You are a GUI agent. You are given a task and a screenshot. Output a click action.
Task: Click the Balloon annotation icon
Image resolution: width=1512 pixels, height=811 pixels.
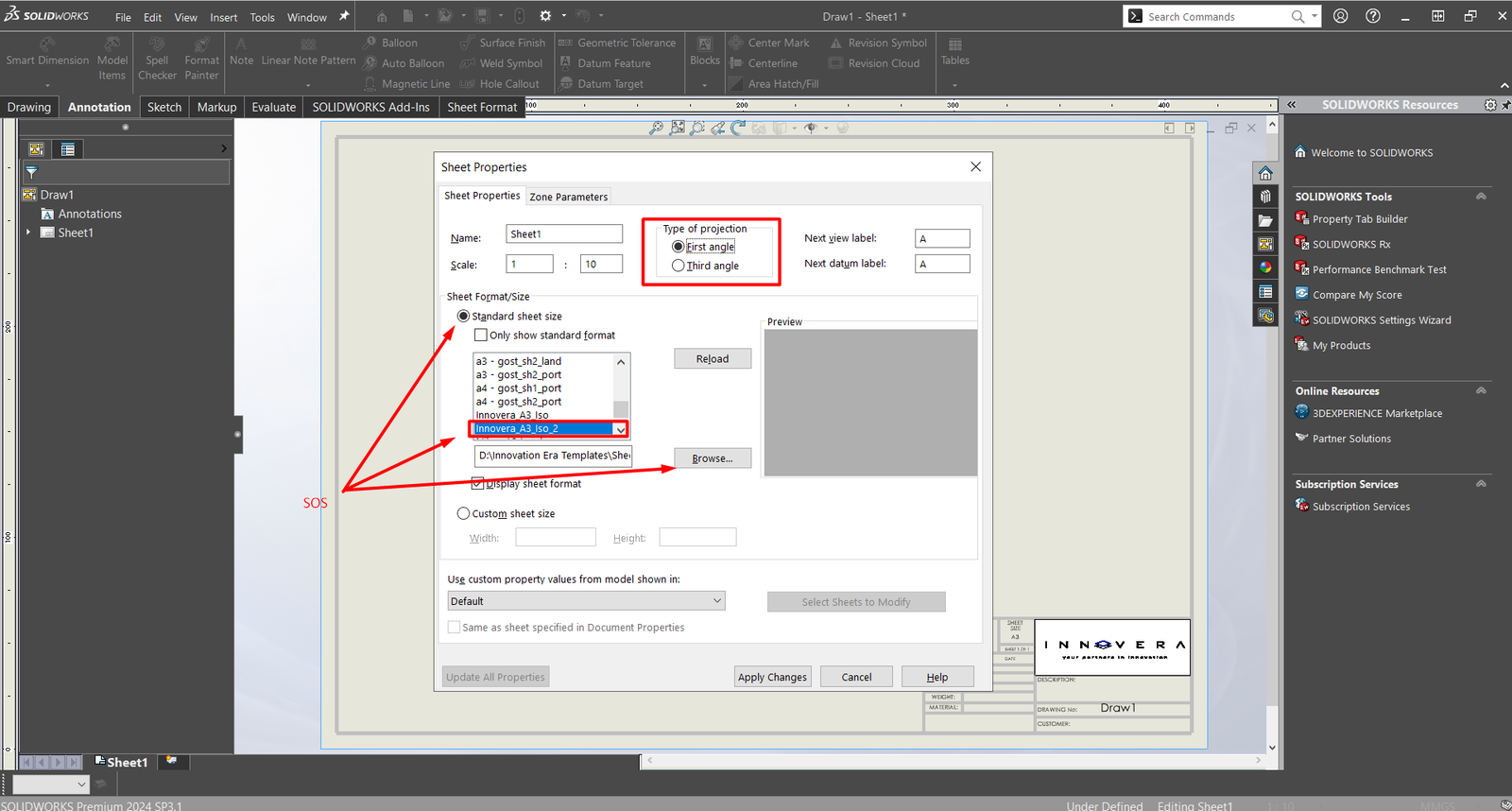pyautogui.click(x=370, y=43)
